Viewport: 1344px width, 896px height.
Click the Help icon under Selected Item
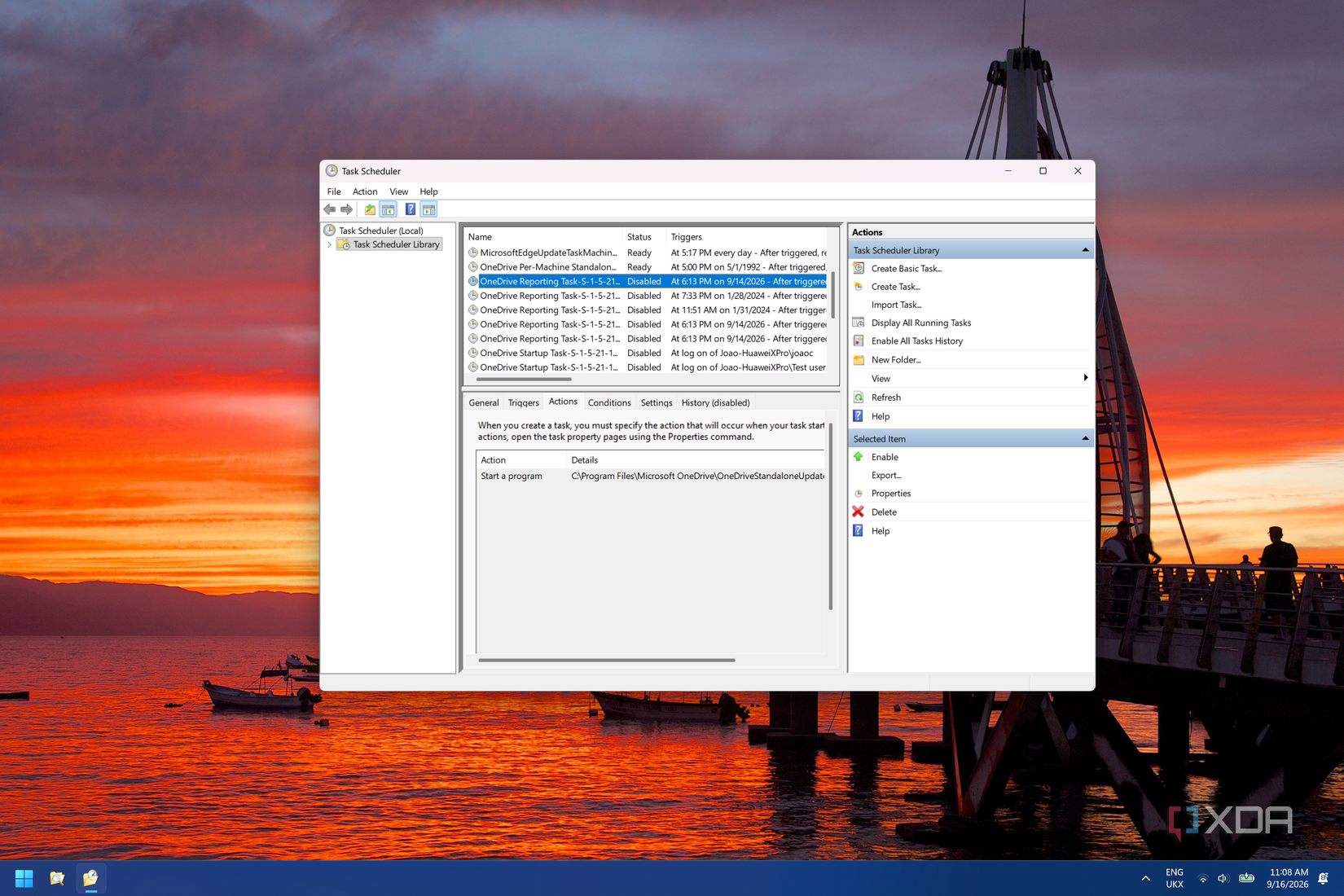[859, 530]
